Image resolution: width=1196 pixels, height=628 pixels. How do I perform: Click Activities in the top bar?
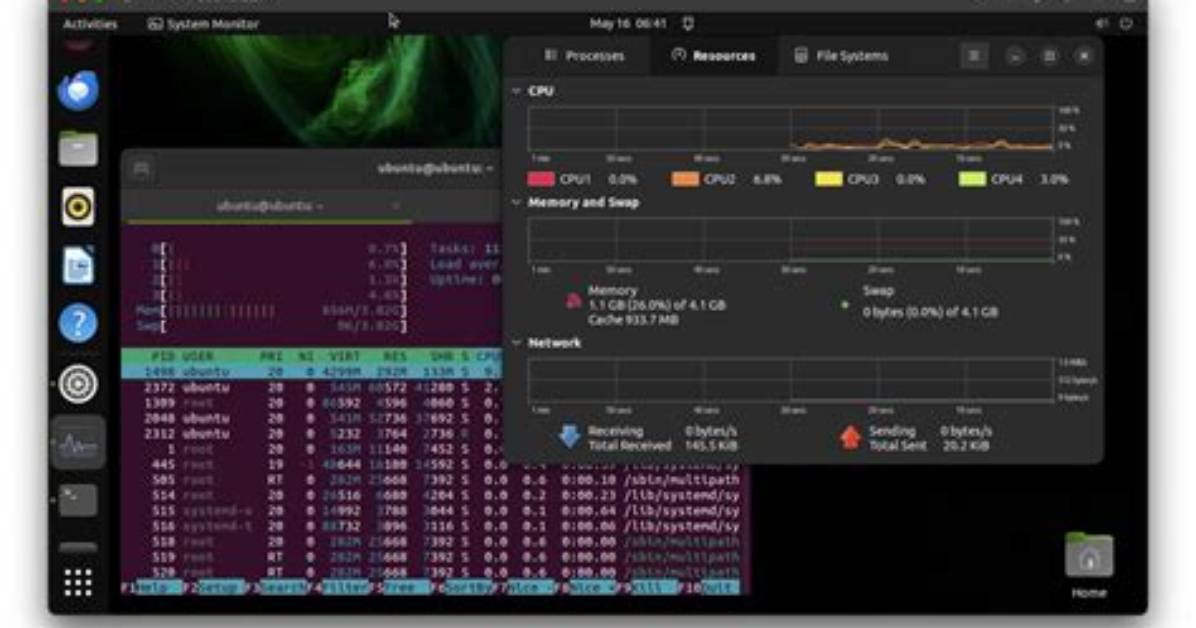tap(90, 24)
